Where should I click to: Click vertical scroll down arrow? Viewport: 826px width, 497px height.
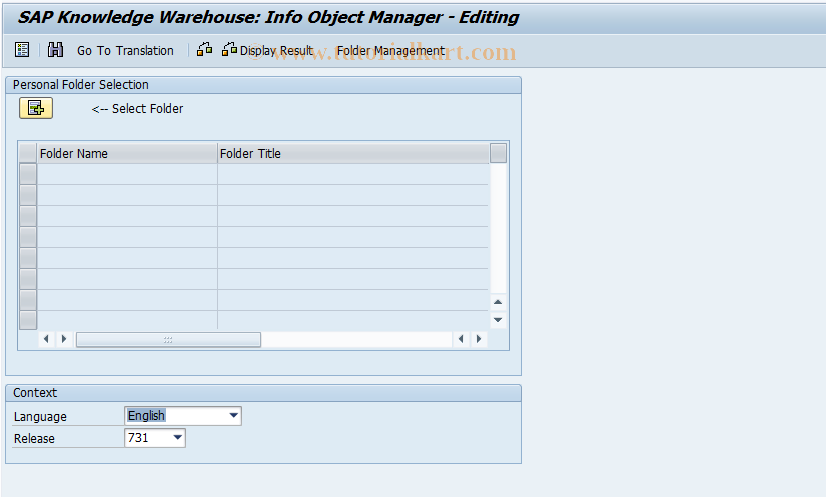498,320
